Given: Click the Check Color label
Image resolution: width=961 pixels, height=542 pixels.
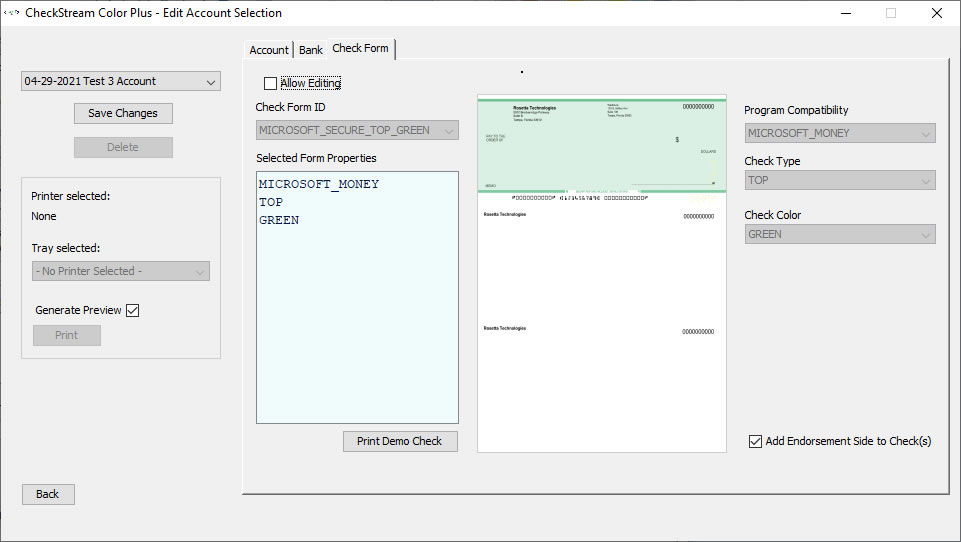Looking at the screenshot, I should [x=773, y=215].
